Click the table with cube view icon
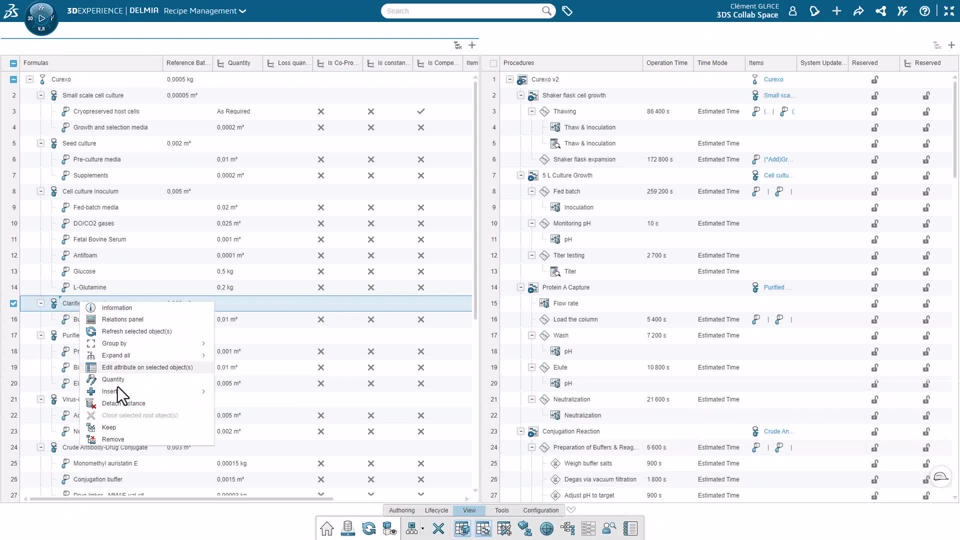960x540 pixels. point(462,528)
